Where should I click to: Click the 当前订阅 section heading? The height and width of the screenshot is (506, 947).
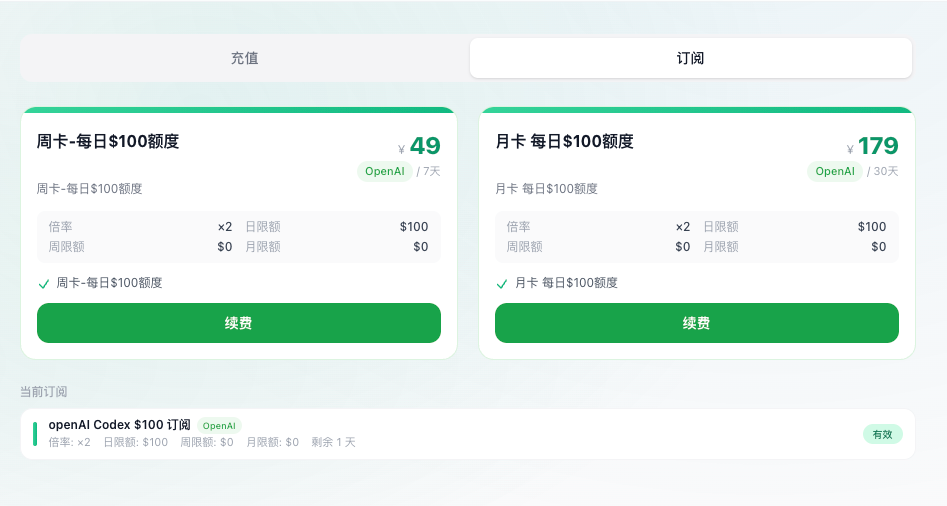click(x=43, y=392)
